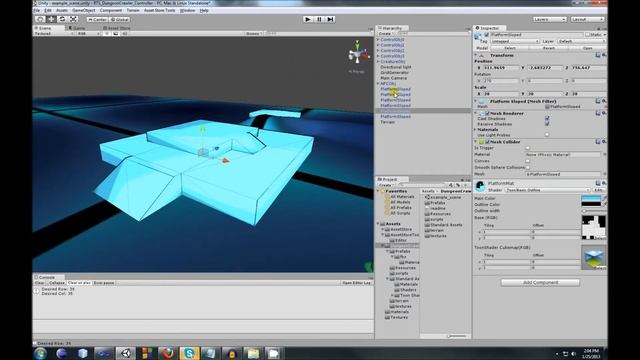Screen dimensions: 640x360
Task: Toggle the game object active checkbox
Action: tap(487, 35)
